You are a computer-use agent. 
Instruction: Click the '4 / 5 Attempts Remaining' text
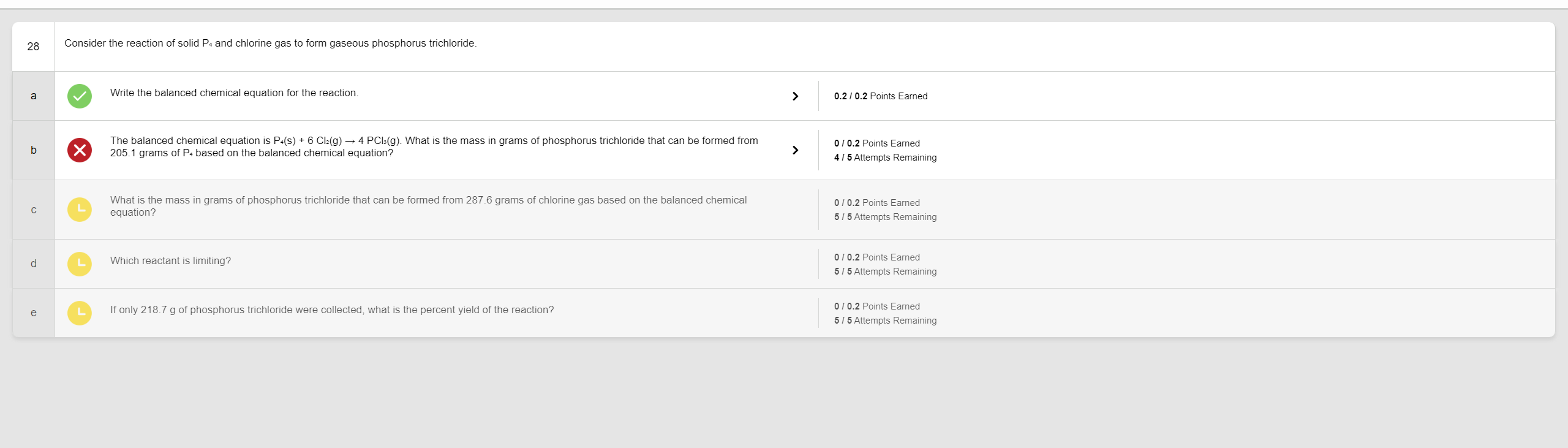pyautogui.click(x=885, y=158)
